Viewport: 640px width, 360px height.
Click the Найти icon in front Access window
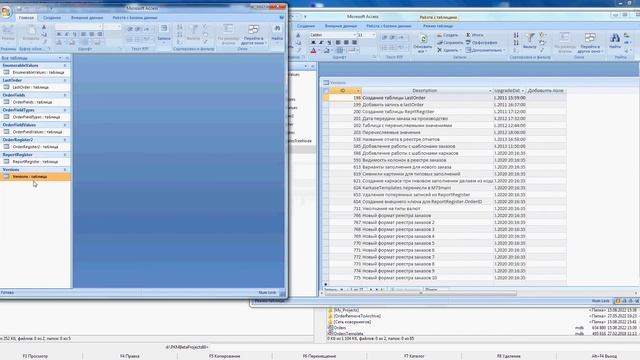pos(277,29)
